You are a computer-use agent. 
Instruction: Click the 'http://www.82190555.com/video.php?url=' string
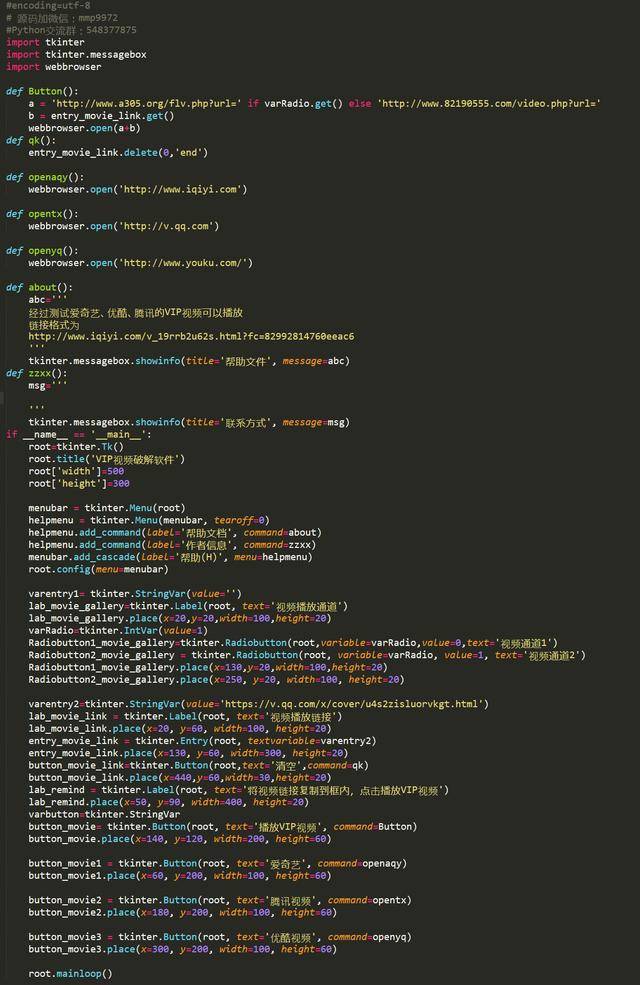(489, 104)
